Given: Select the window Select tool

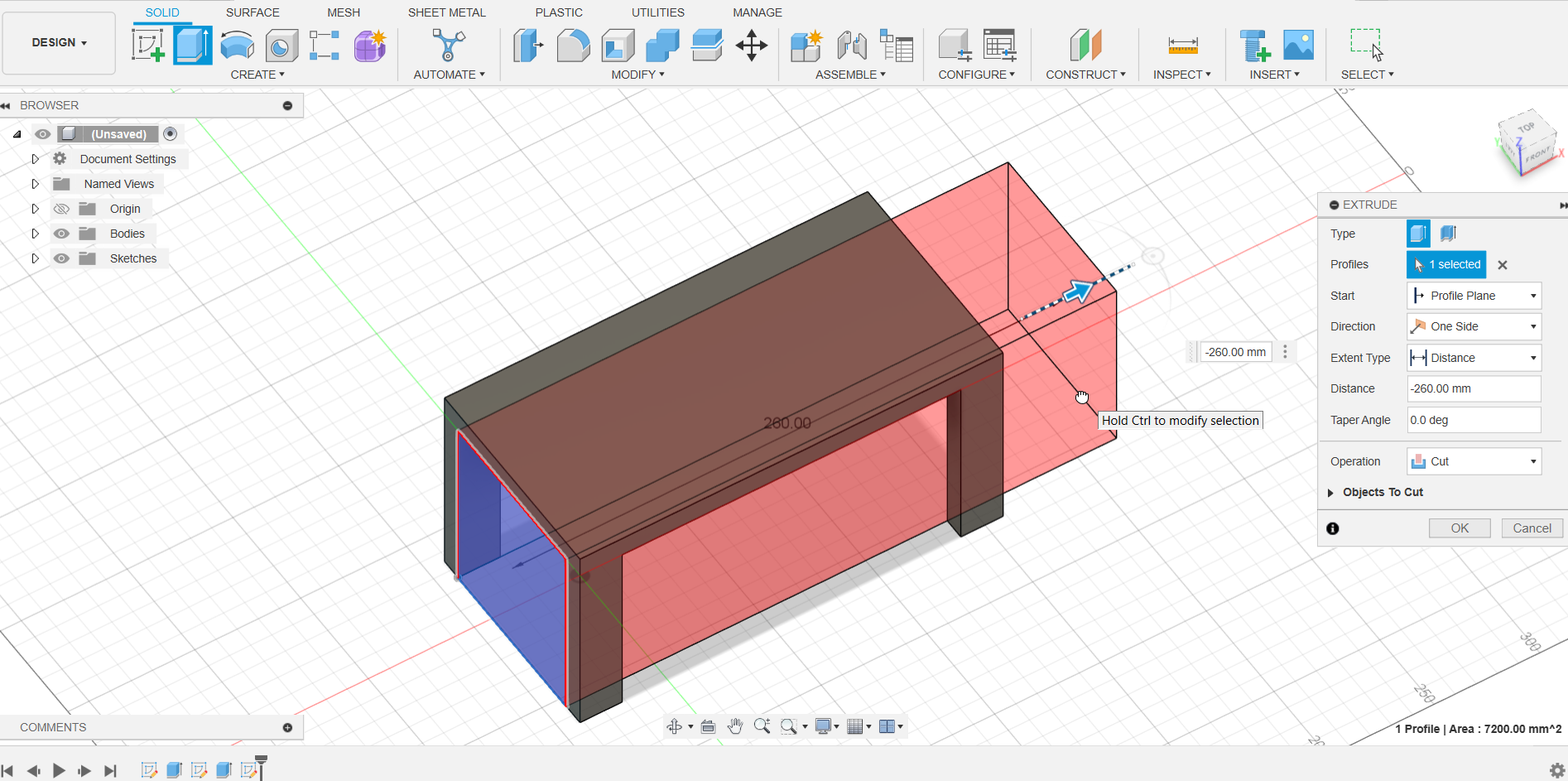Looking at the screenshot, I should [x=1366, y=46].
